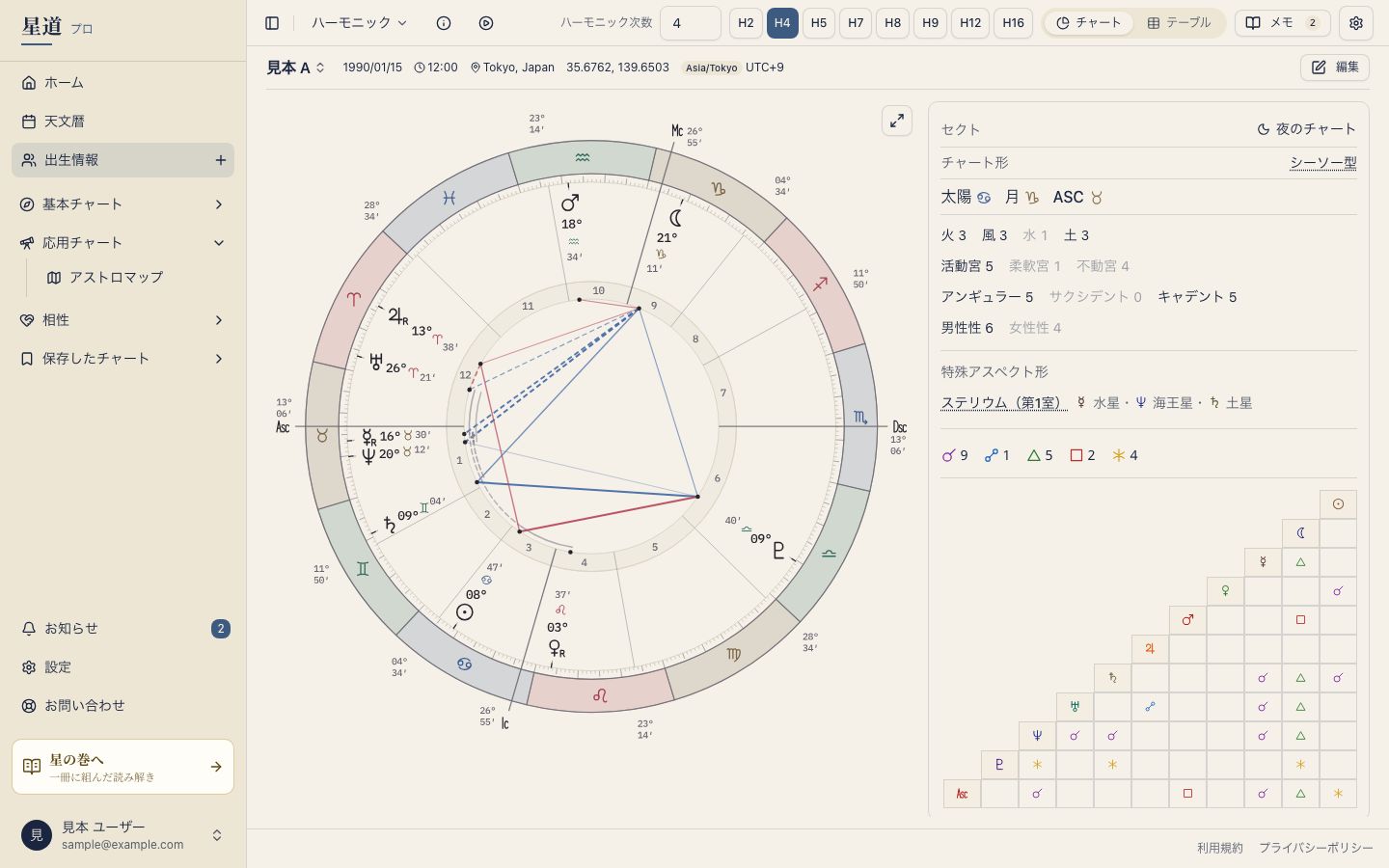Image resolution: width=1389 pixels, height=868 pixels.
Task: Open お問い合わせ support page
Action: (x=123, y=706)
